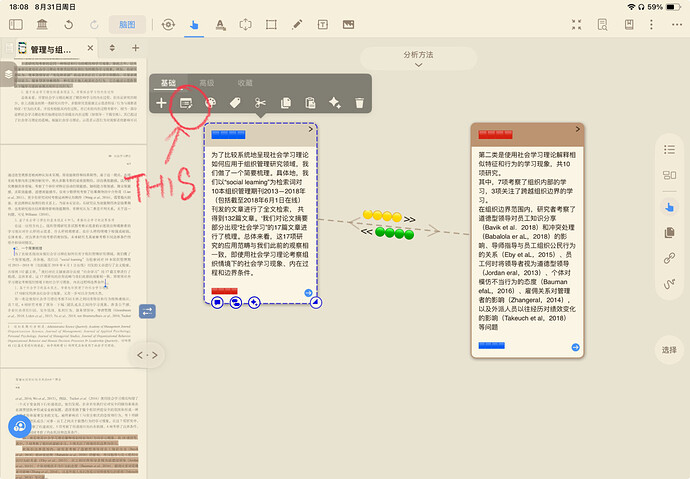Toggle the 脑图 mindmap mode button

coord(125,23)
